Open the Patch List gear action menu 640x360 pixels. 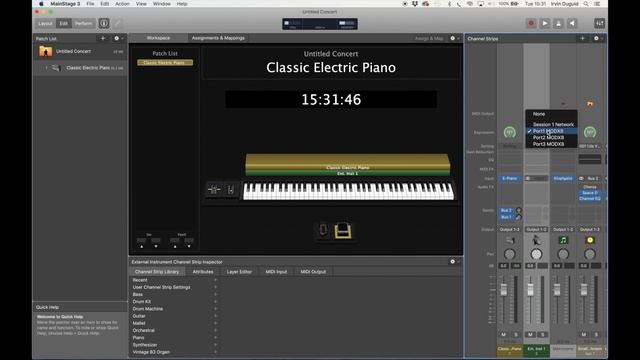click(118, 38)
